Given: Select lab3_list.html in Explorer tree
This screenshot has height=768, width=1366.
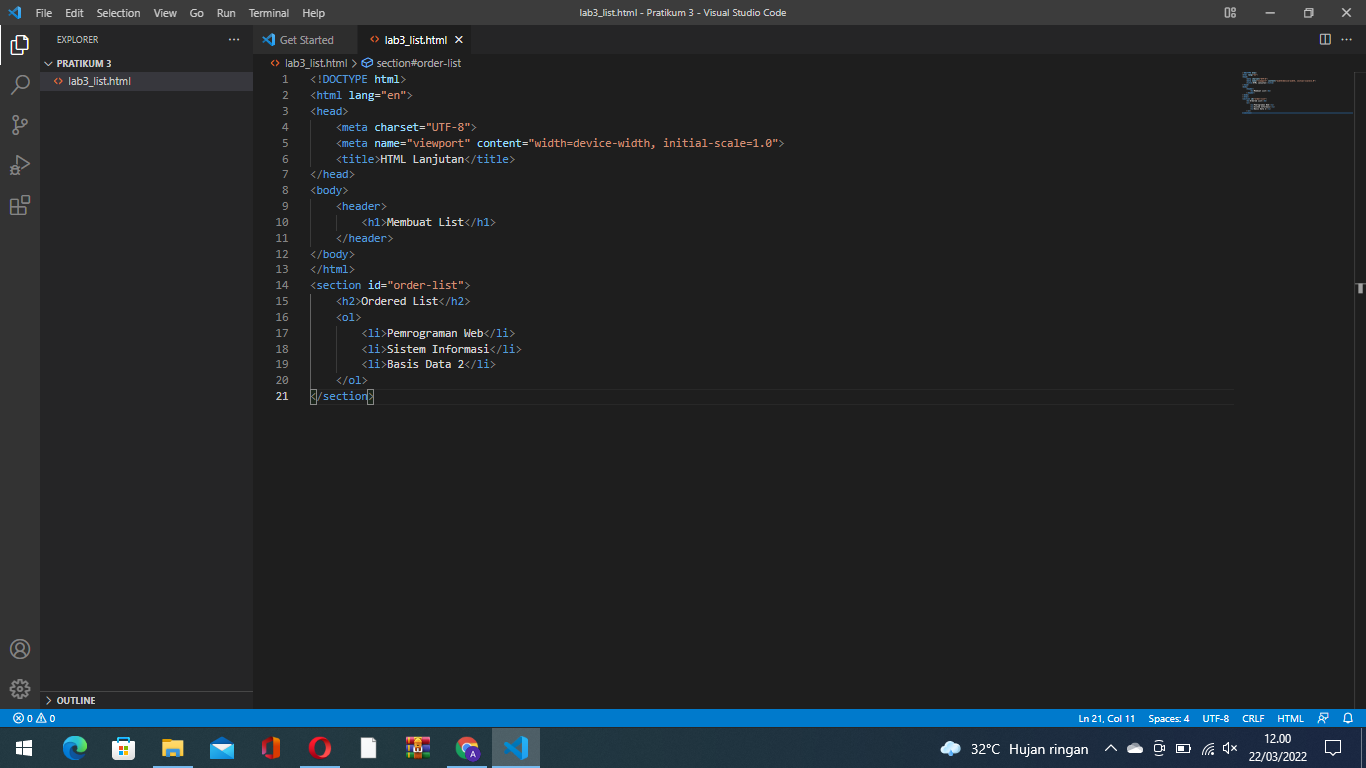Looking at the screenshot, I should click(146, 81).
